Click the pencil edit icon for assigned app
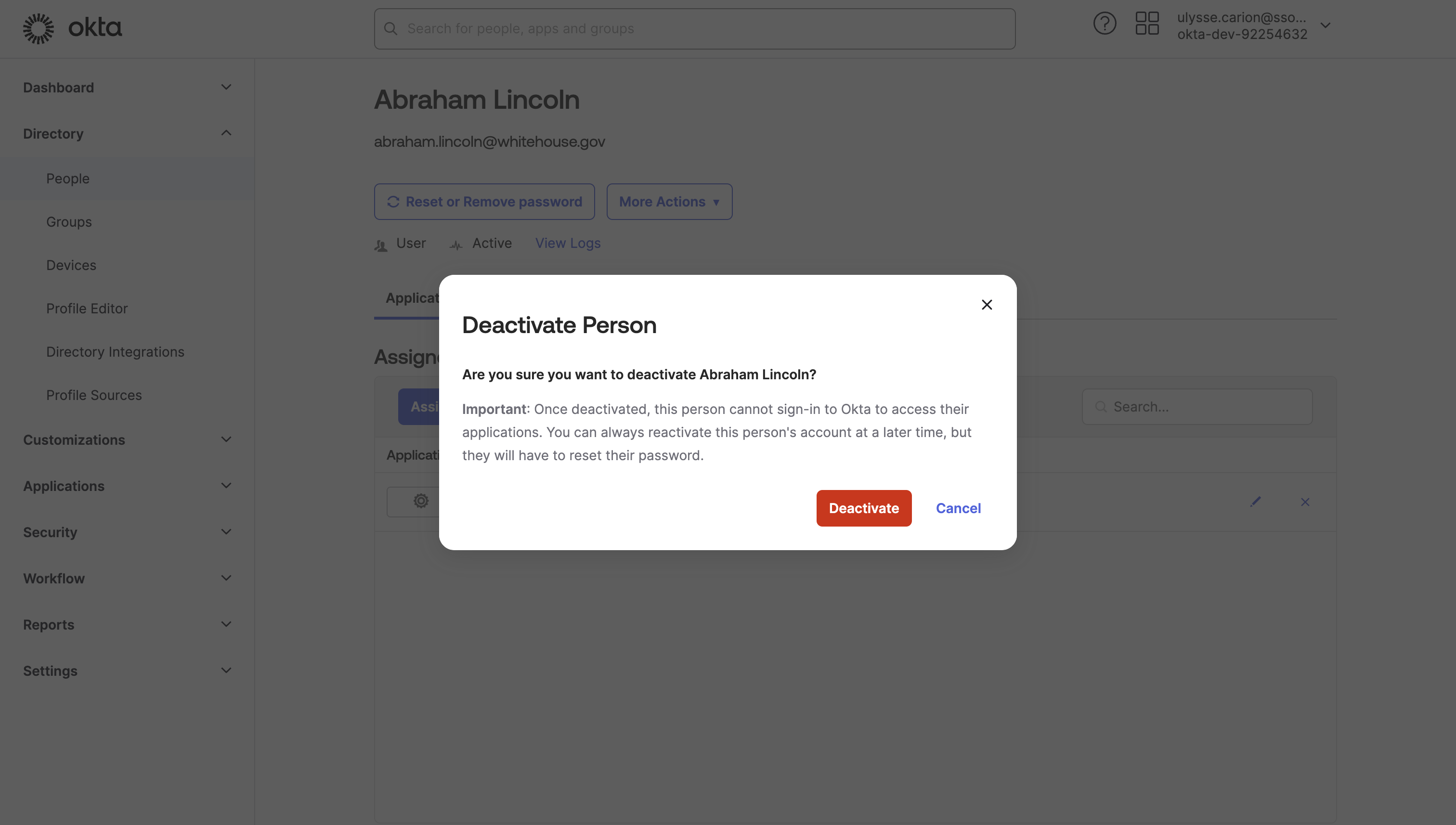The width and height of the screenshot is (1456, 825). pos(1256,502)
